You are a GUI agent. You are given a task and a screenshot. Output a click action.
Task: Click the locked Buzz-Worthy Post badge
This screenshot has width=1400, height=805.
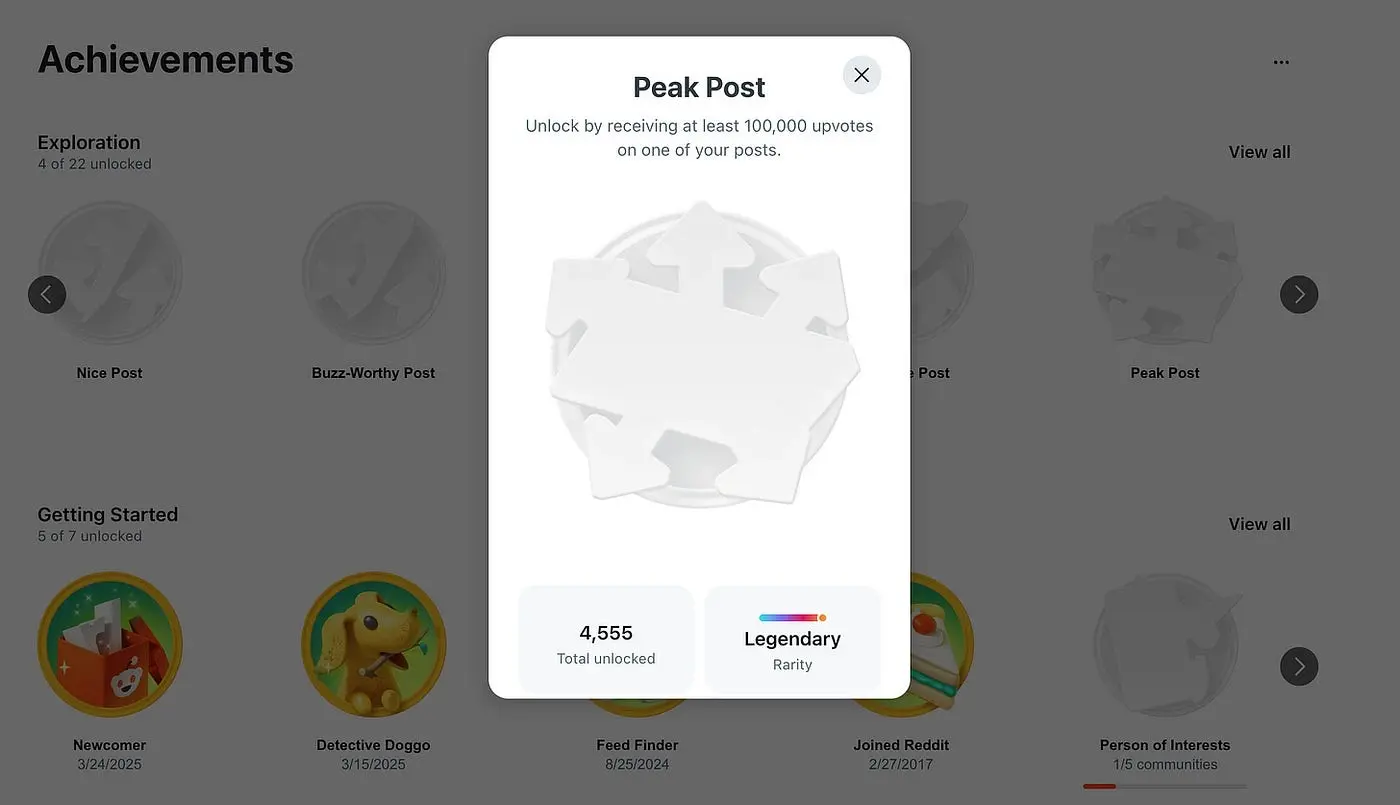tap(373, 273)
